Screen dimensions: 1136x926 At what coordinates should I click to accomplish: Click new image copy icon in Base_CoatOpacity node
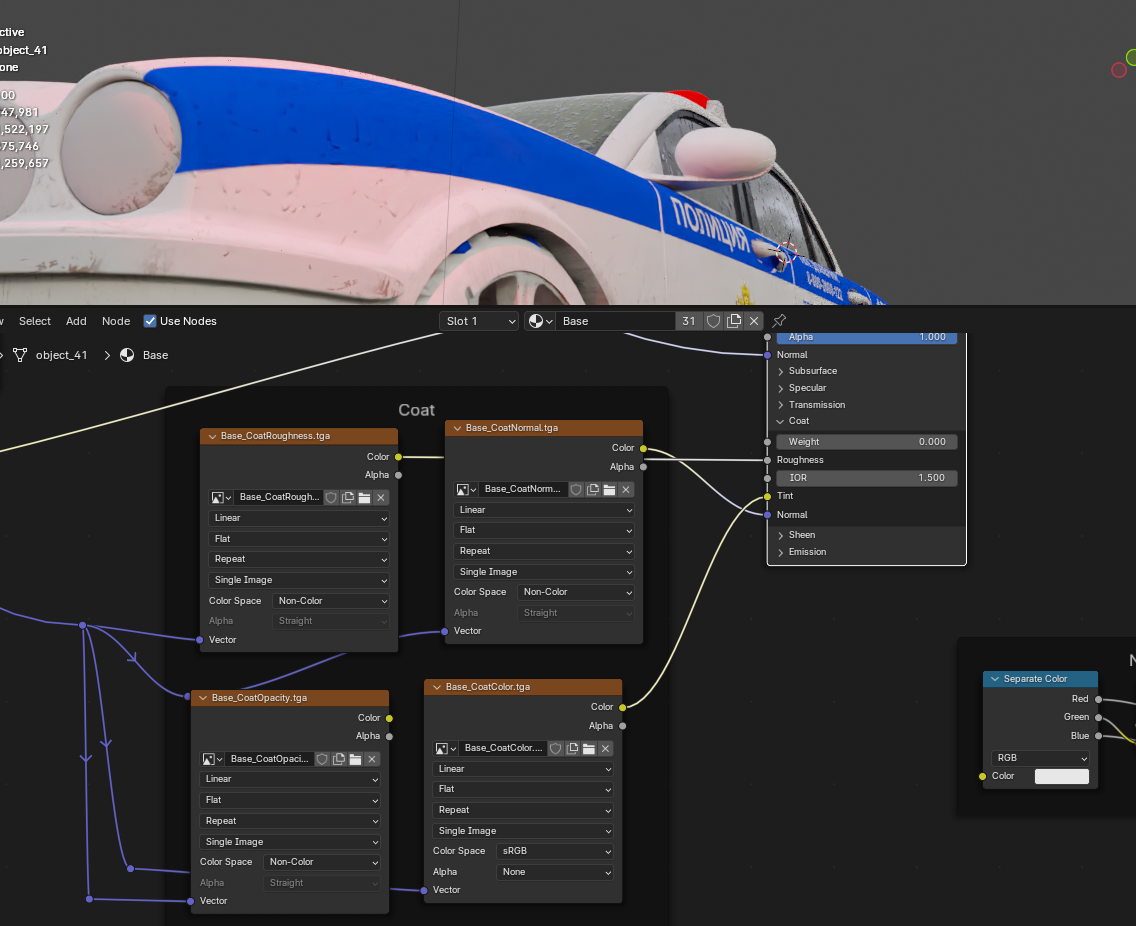pyautogui.click(x=339, y=759)
